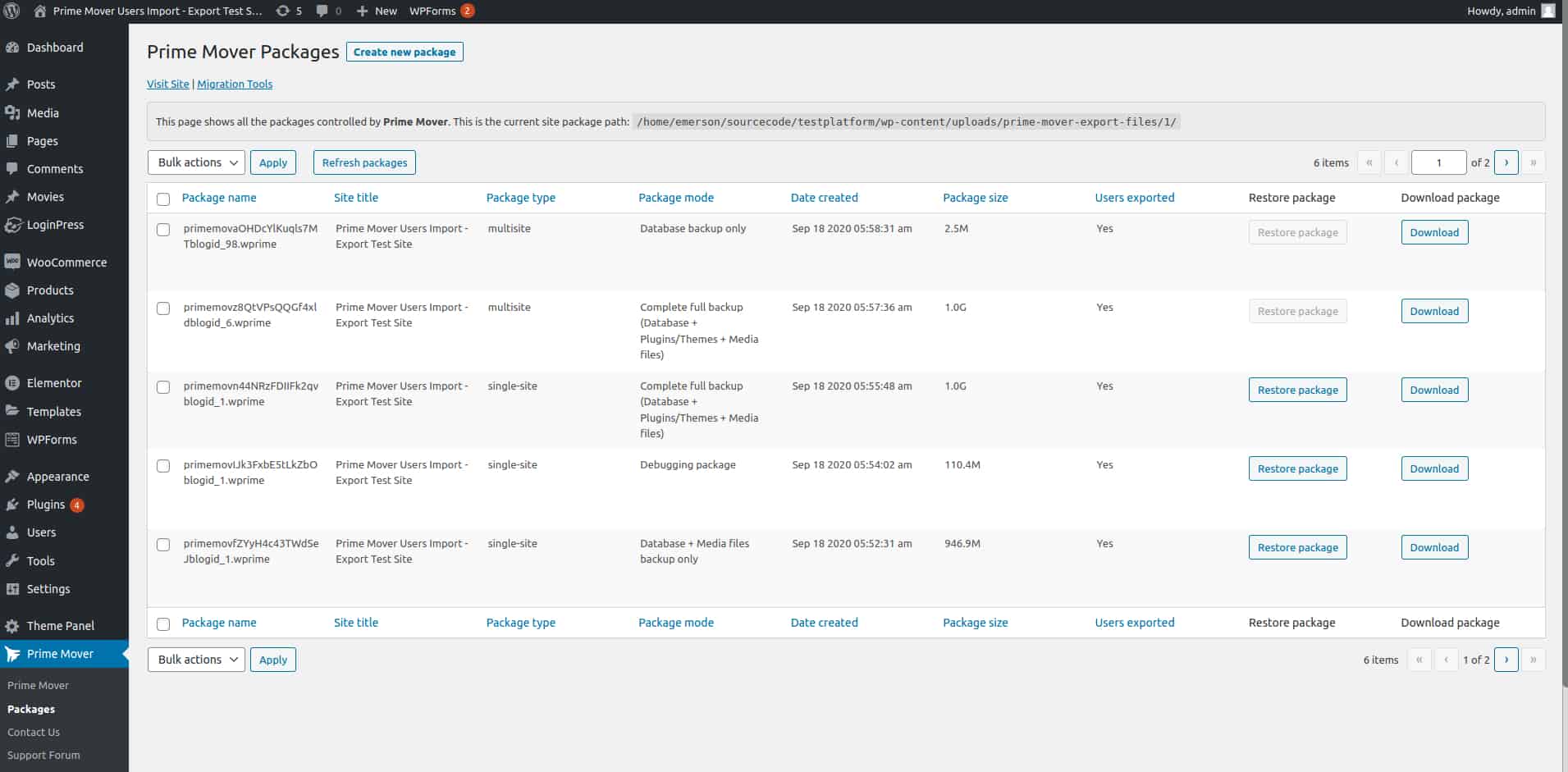This screenshot has width=1568, height=772.
Task: Click the Posts pin icon
Action: [x=12, y=85]
